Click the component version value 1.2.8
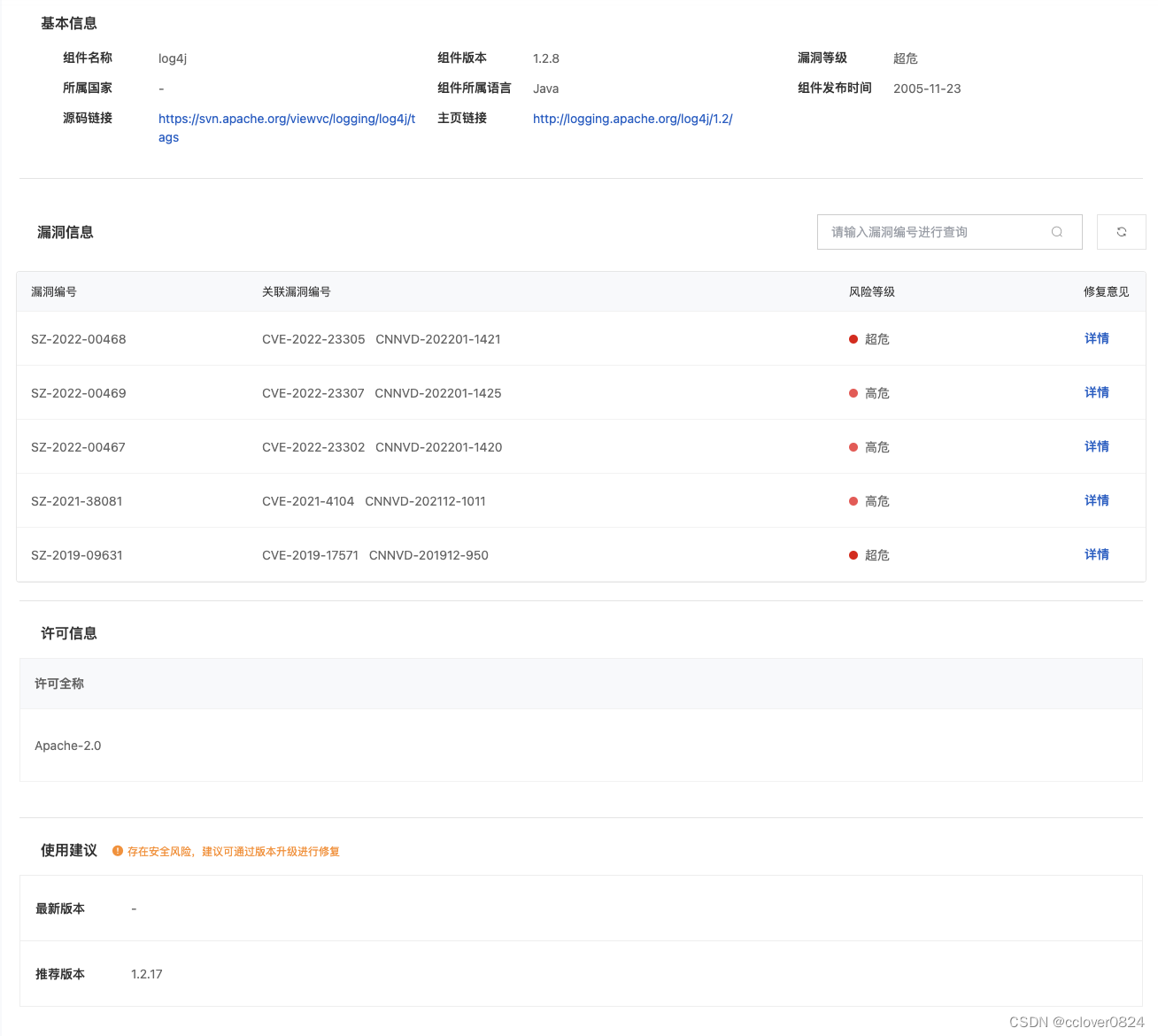Screen dimensions: 1158x1036 546,58
